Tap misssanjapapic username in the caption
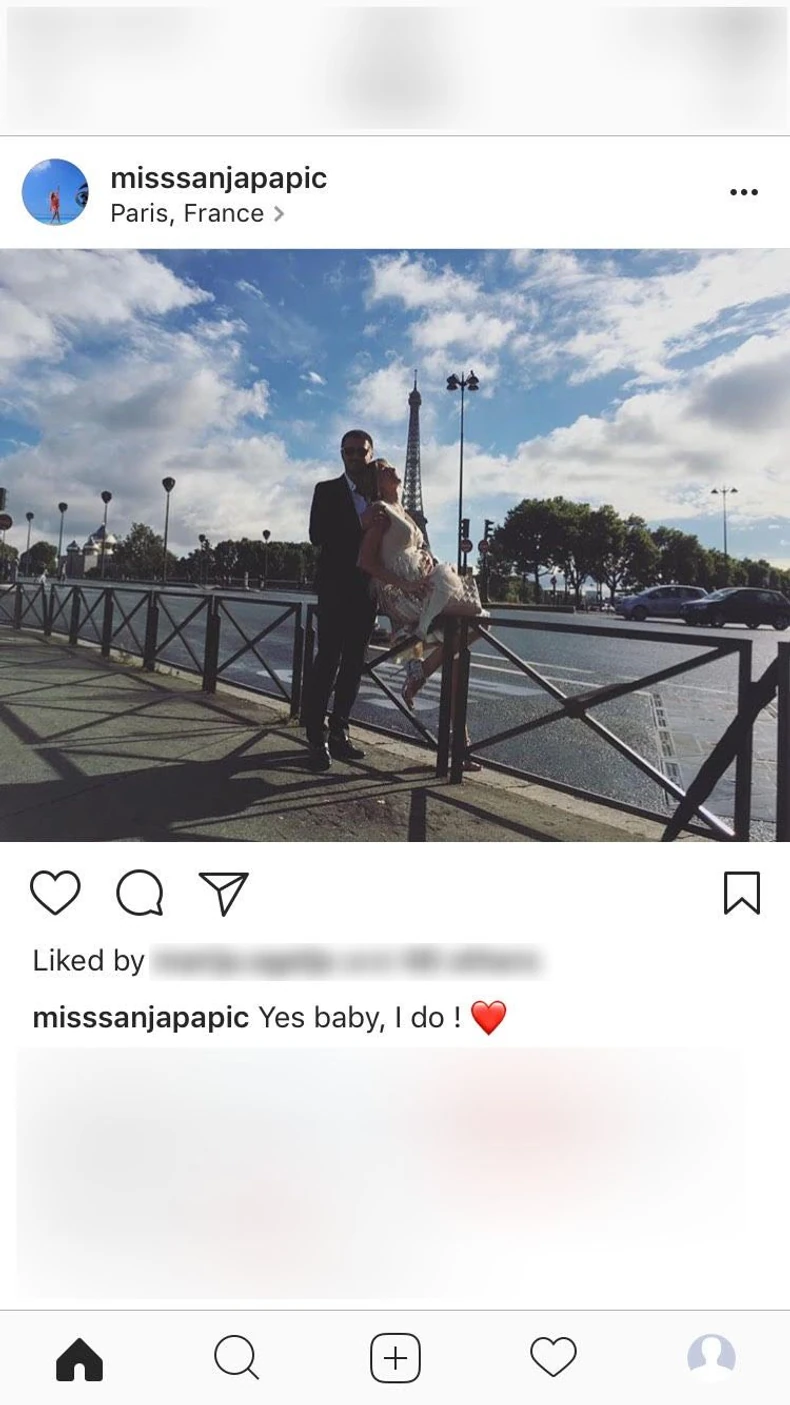 pos(141,1018)
